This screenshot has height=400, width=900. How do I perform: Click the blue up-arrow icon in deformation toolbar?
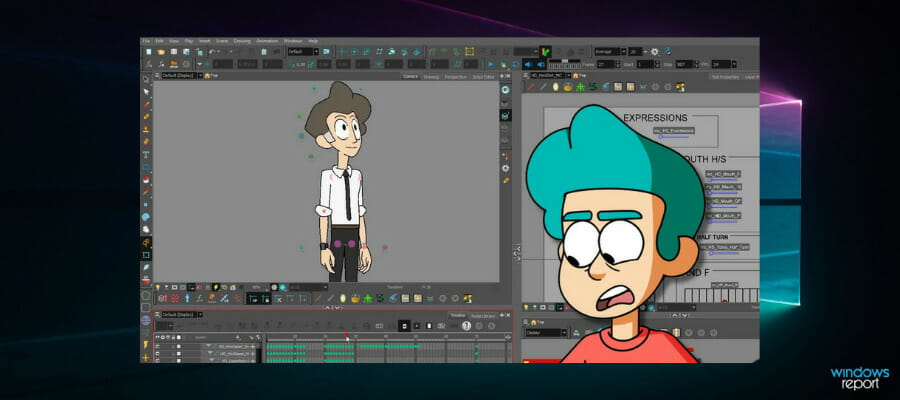188,298
